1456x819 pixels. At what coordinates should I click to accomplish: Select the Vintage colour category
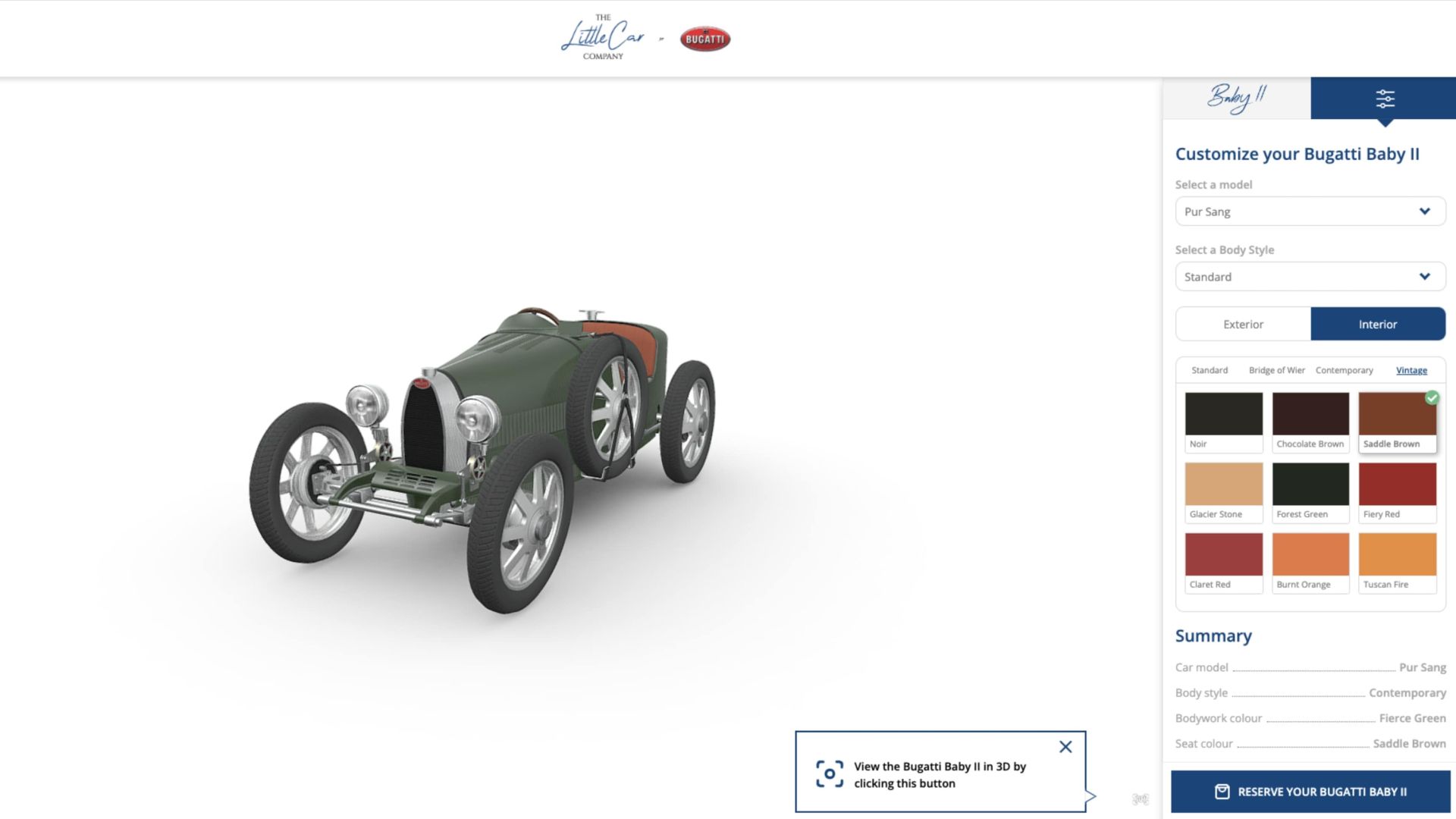coord(1411,371)
